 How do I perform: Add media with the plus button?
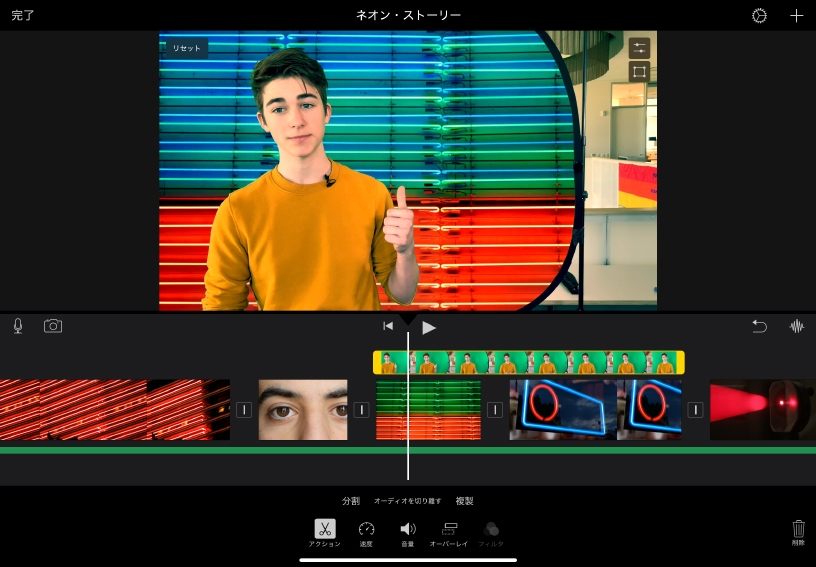coord(797,16)
